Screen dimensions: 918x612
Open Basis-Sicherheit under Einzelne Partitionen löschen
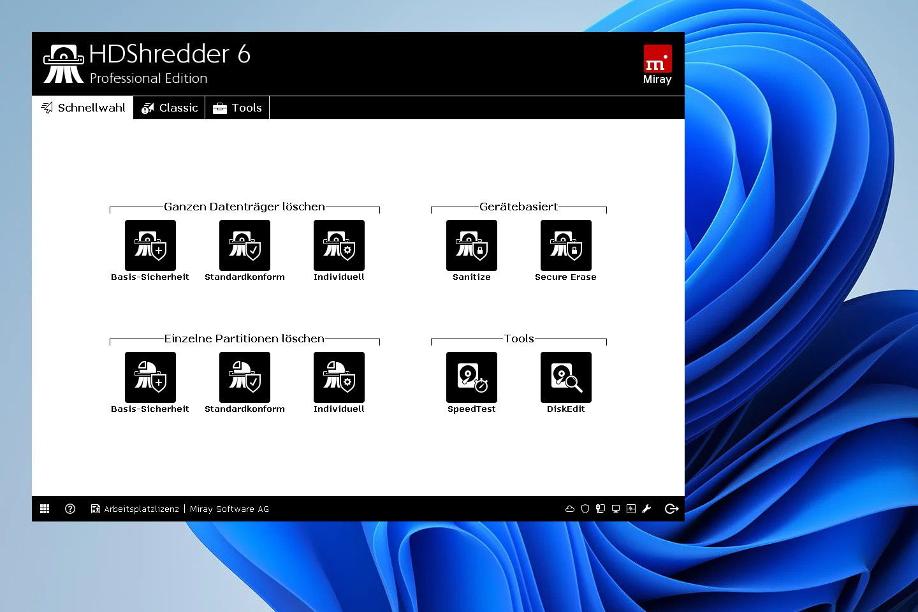(150, 377)
